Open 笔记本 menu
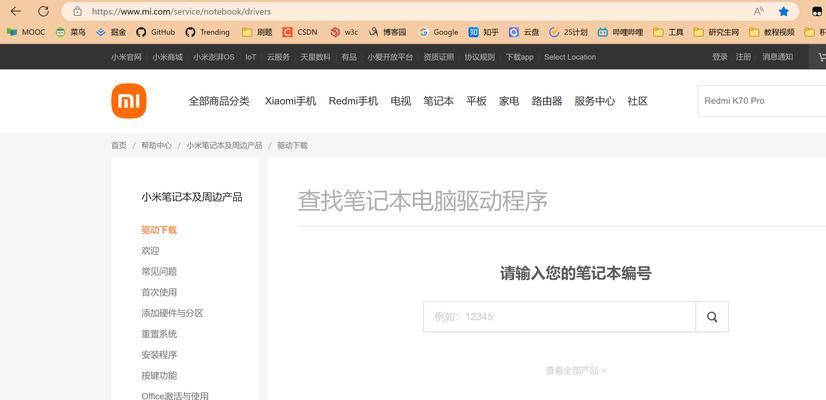Screen dimensions: 826x400 439,101
